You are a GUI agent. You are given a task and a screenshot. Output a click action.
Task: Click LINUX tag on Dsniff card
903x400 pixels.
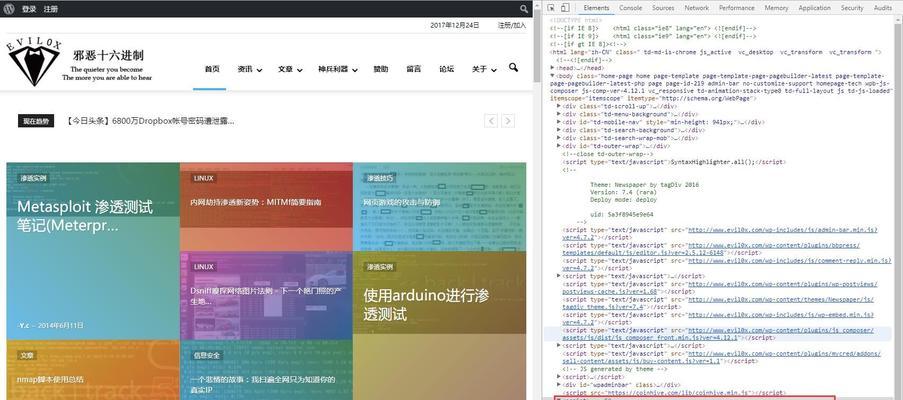(203, 267)
